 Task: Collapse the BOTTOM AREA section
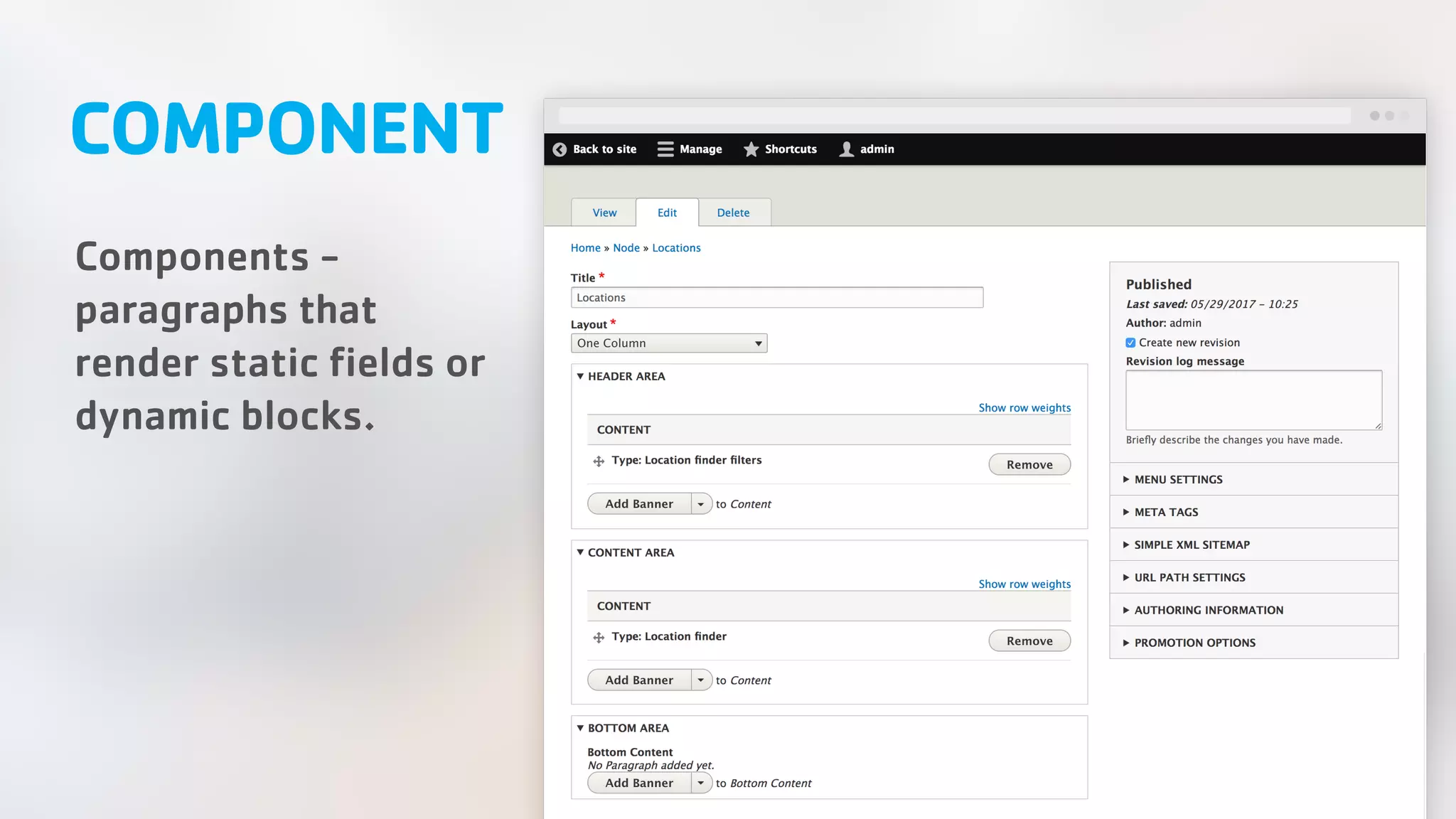pos(623,728)
